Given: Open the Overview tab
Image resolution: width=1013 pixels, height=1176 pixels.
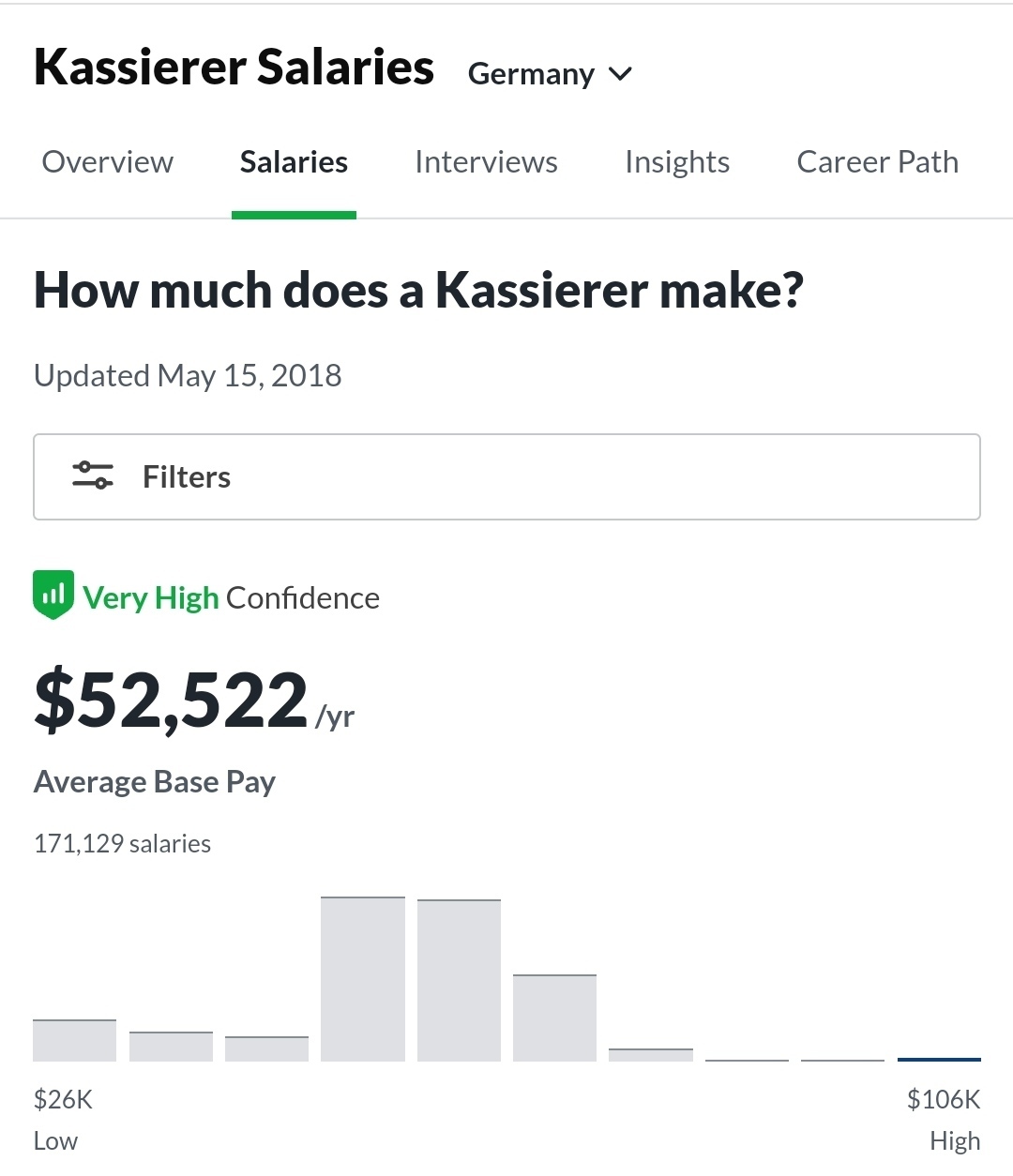Looking at the screenshot, I should click(108, 162).
